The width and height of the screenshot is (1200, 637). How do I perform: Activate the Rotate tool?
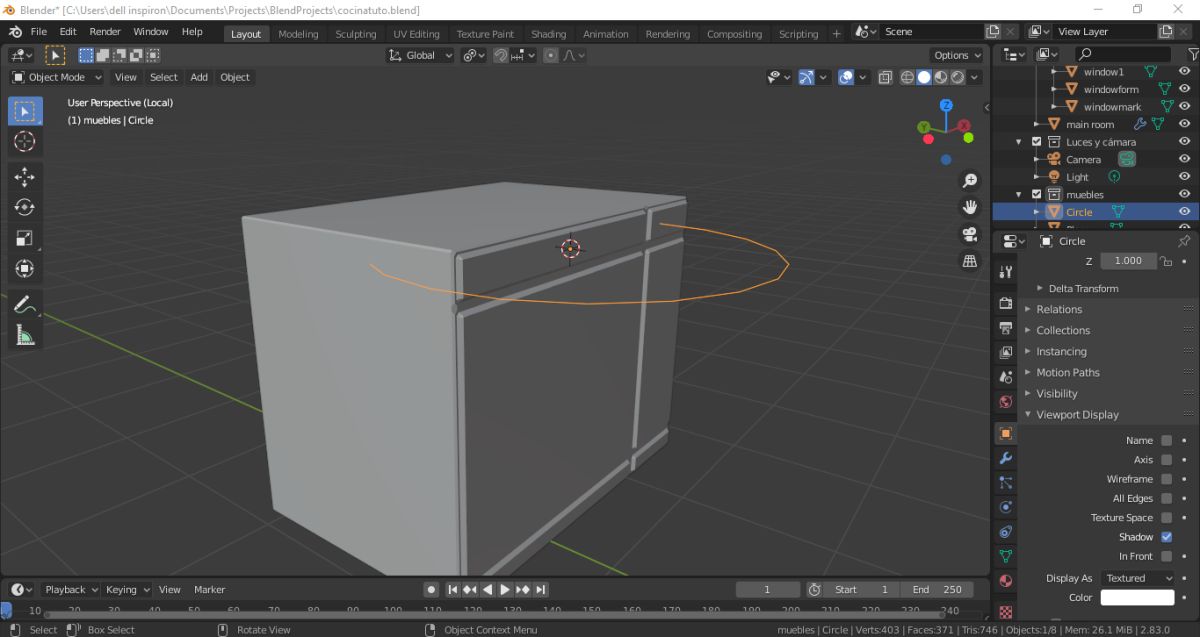(25, 208)
